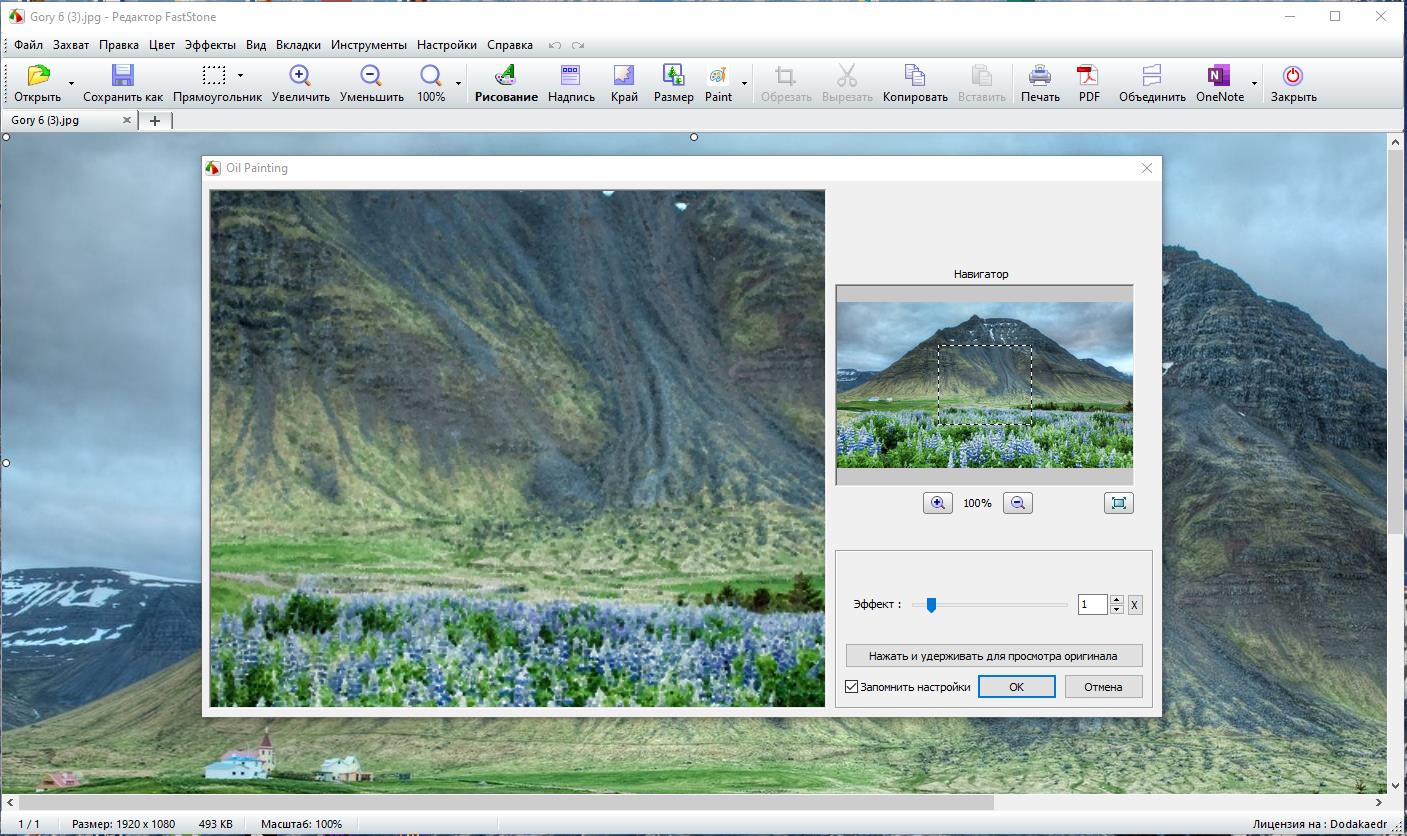Open the Эффекты menu

point(210,45)
